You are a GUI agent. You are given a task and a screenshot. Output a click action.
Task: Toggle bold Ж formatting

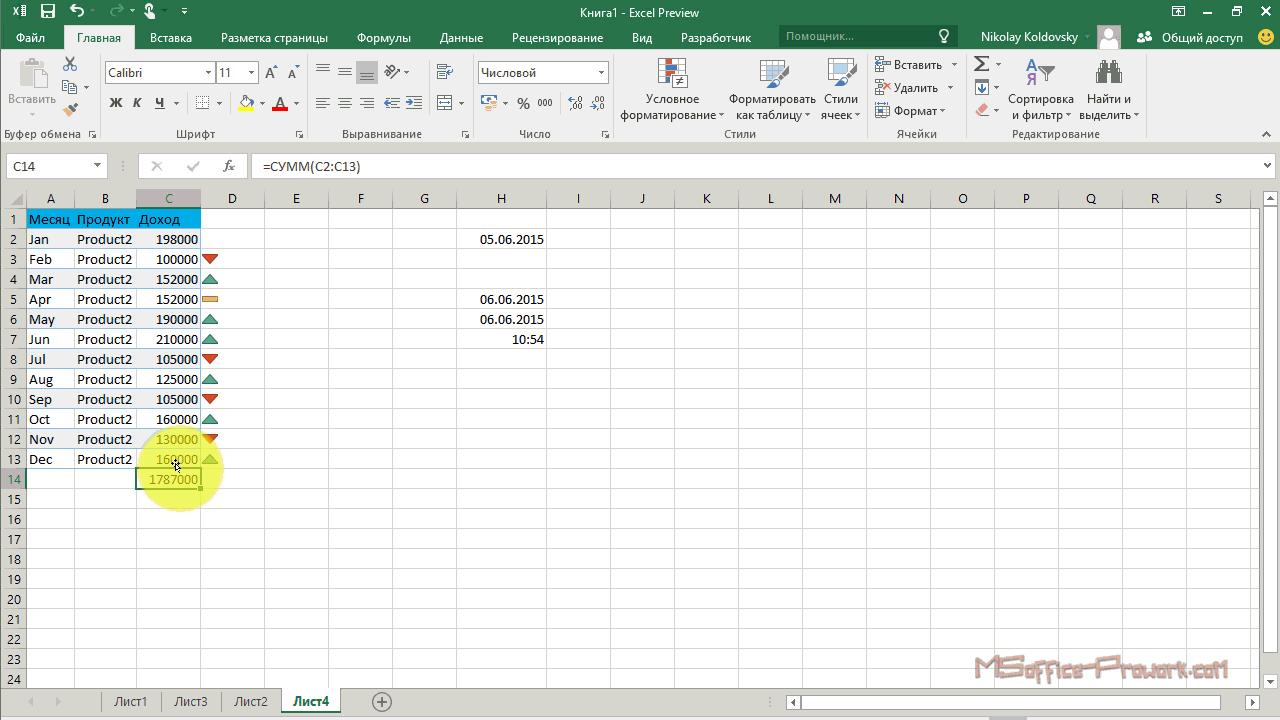point(115,103)
